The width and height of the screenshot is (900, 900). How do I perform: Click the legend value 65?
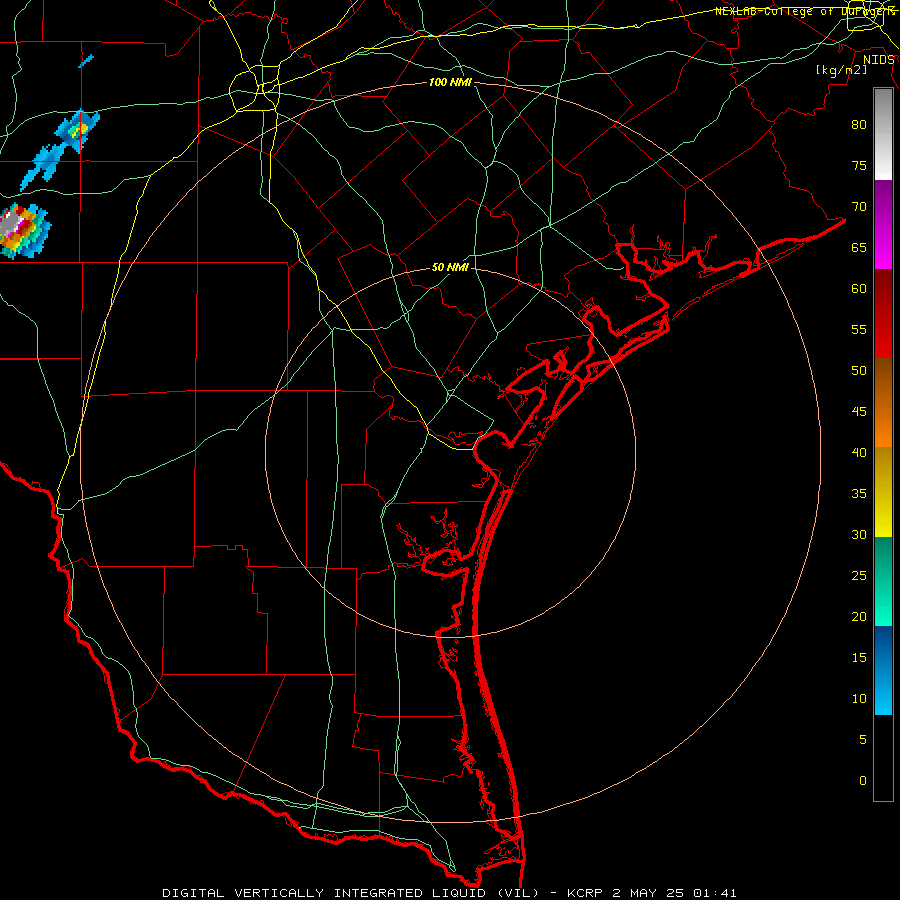pos(859,247)
